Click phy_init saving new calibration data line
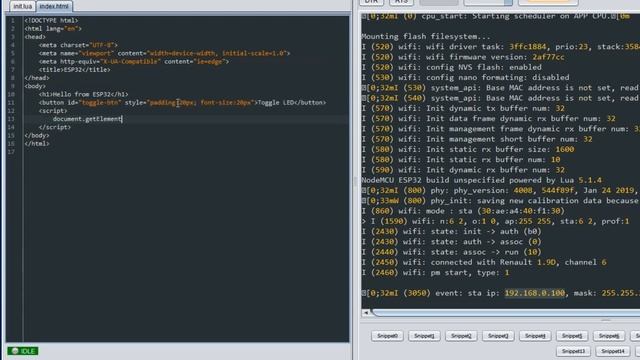 point(500,200)
